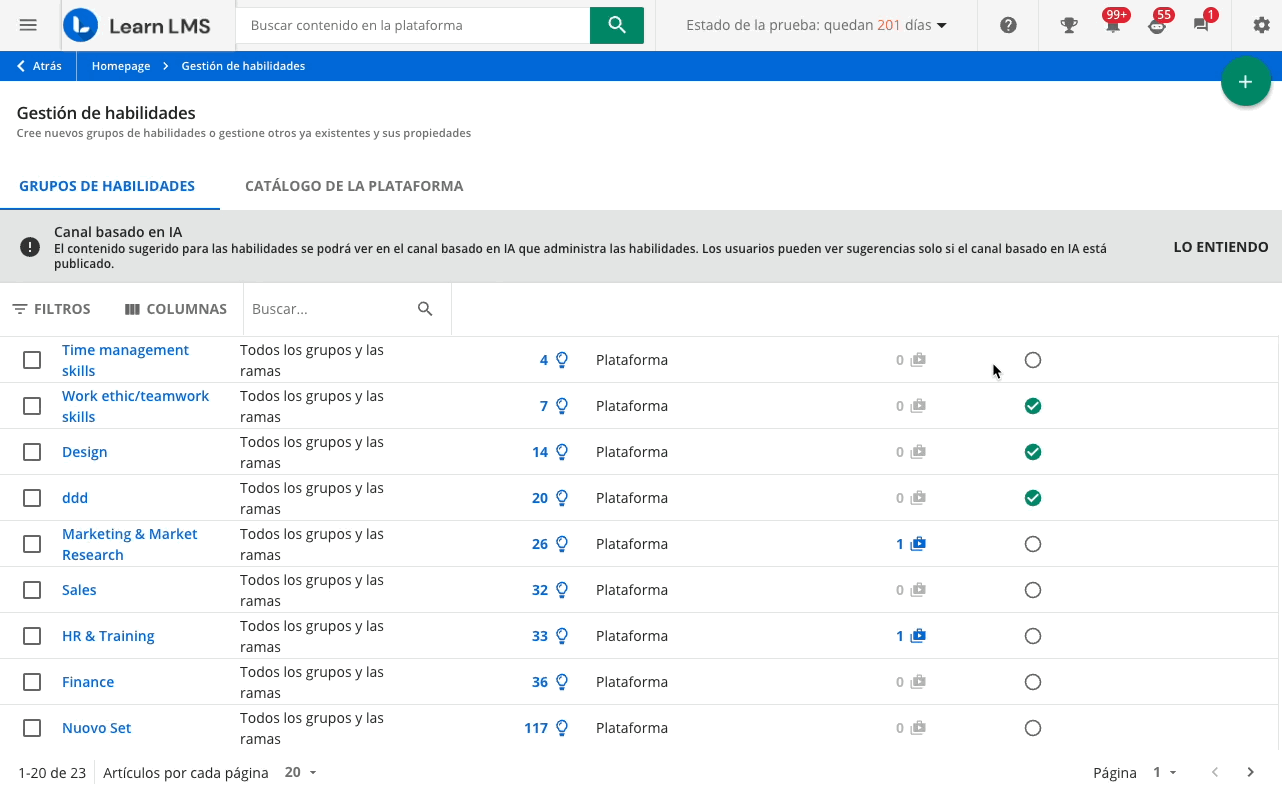Viewport: 1282px width, 792px height.
Task: Open the Marketing & Market Research link
Action: click(130, 544)
